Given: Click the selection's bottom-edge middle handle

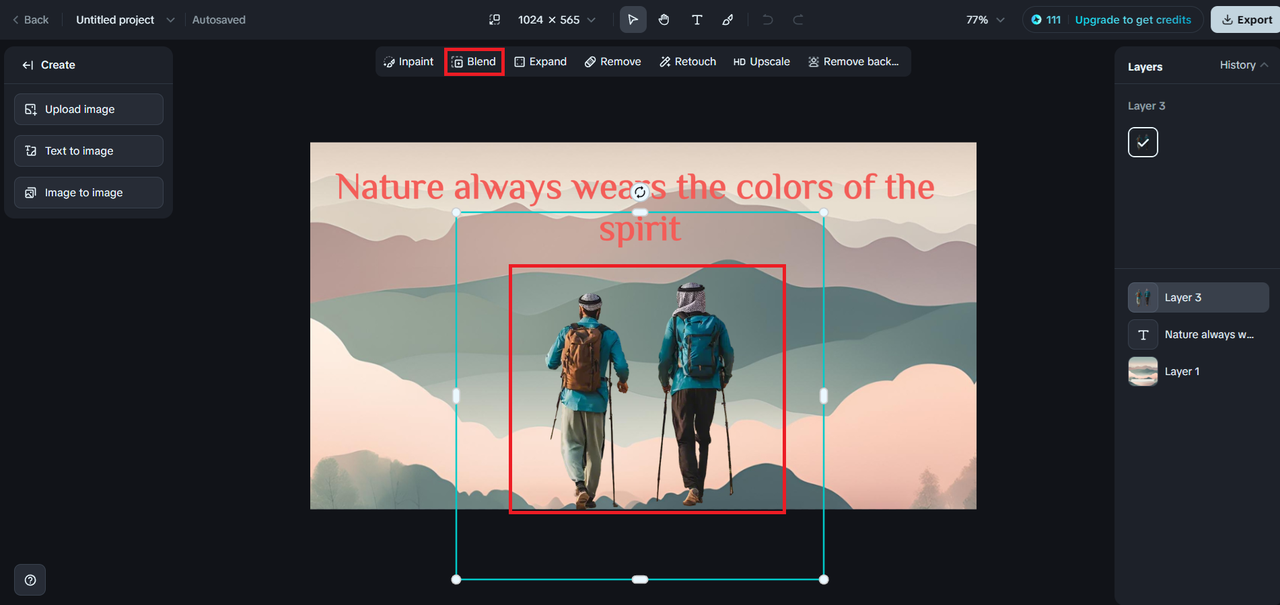Looking at the screenshot, I should pyautogui.click(x=640, y=579).
